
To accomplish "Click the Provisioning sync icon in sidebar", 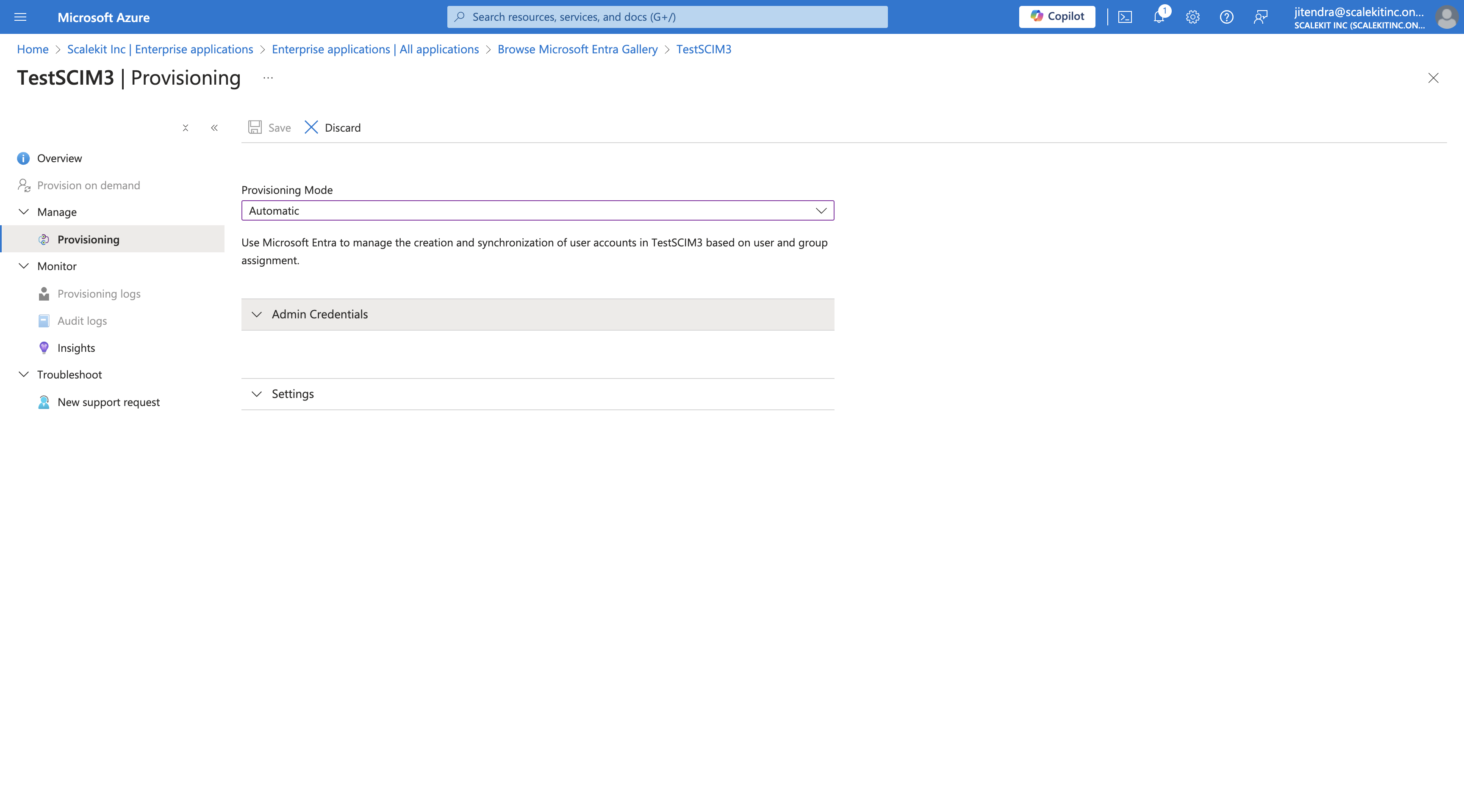I will (x=44, y=240).
